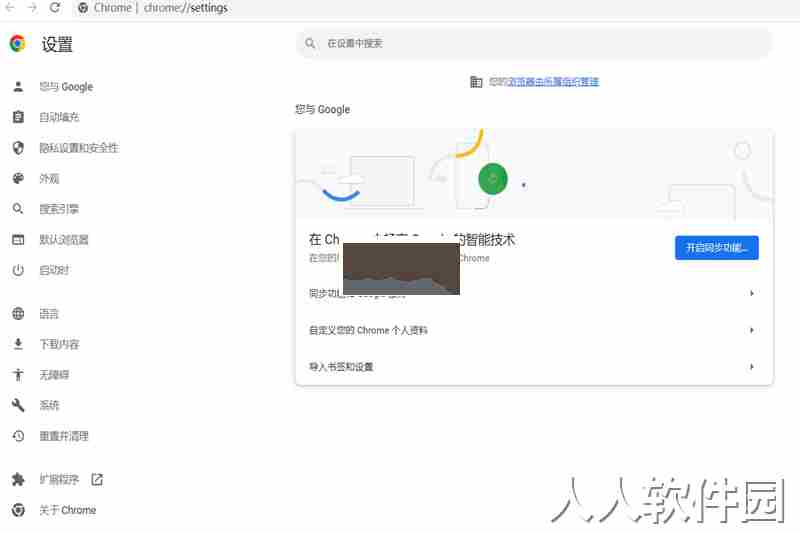Open 重置并清理 settings

(x=64, y=436)
